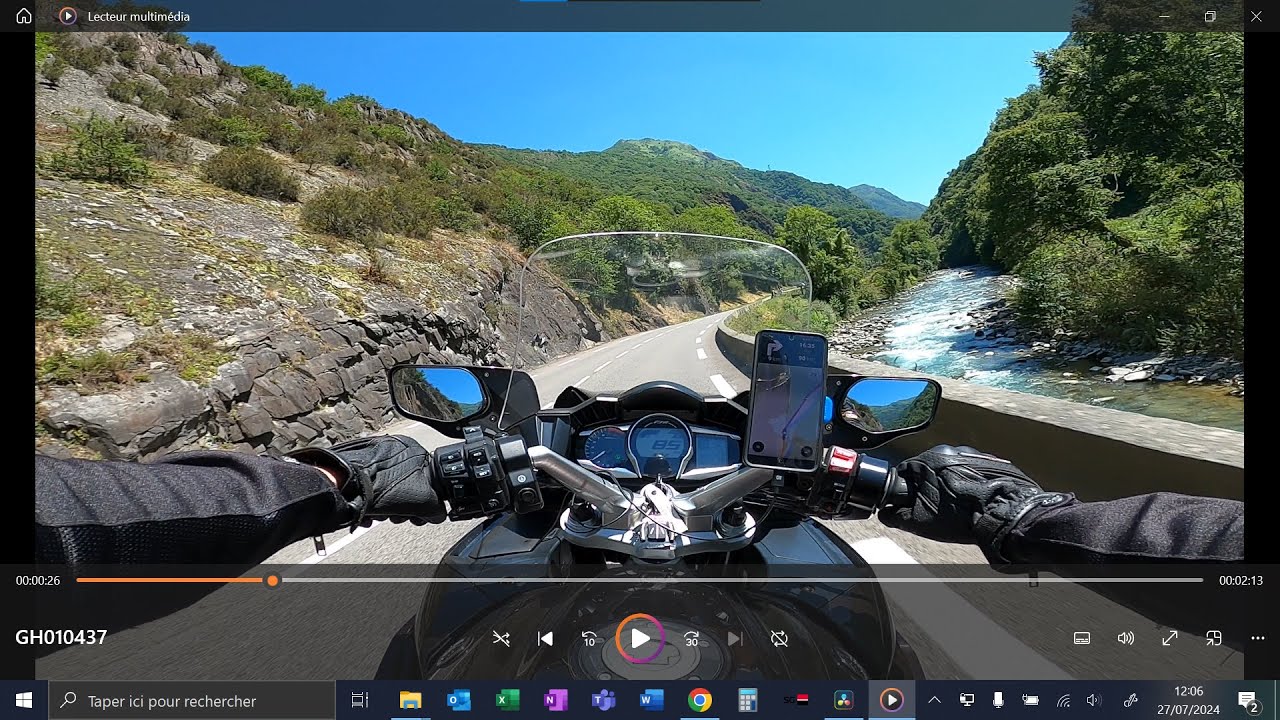This screenshot has width=1280, height=720.
Task: Open Wi-Fi network settings
Action: (1063, 700)
